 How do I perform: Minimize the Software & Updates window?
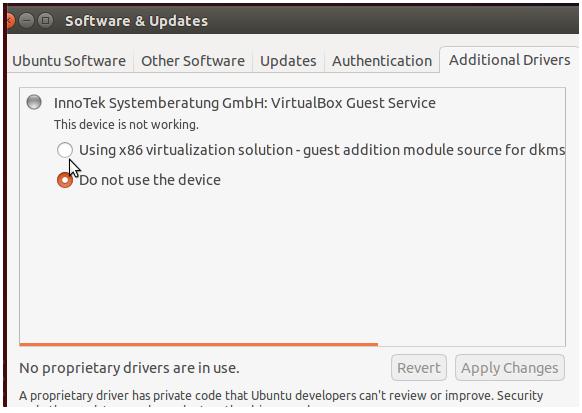[26, 20]
